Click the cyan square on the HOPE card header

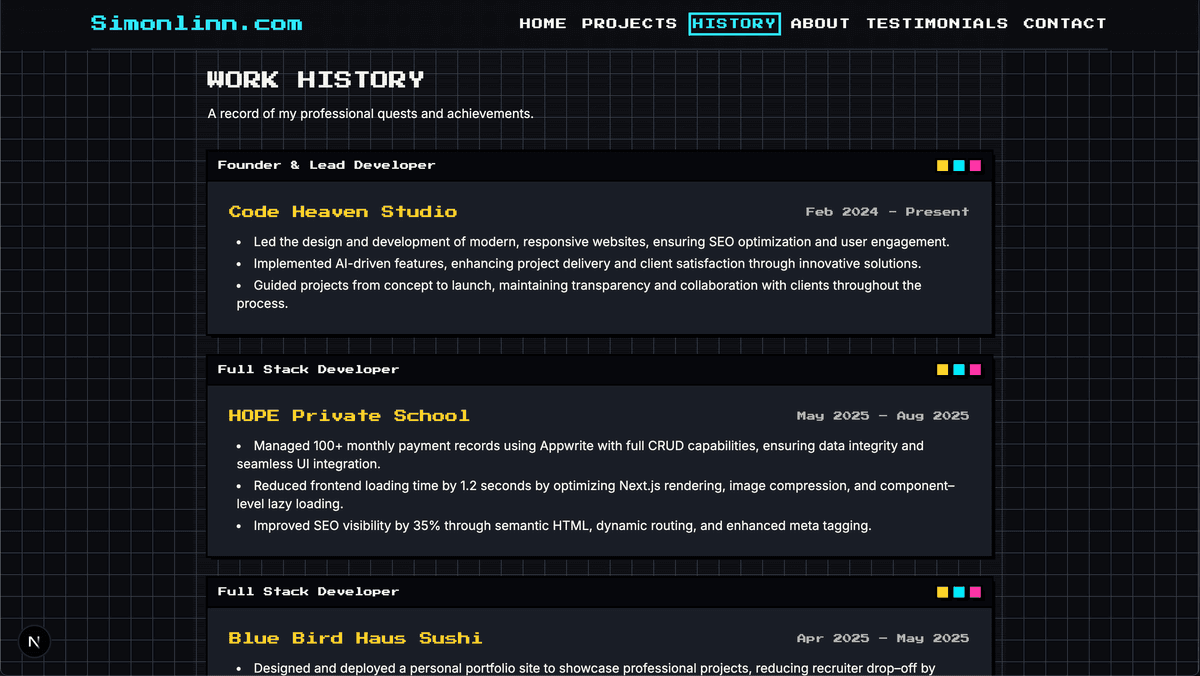(959, 369)
